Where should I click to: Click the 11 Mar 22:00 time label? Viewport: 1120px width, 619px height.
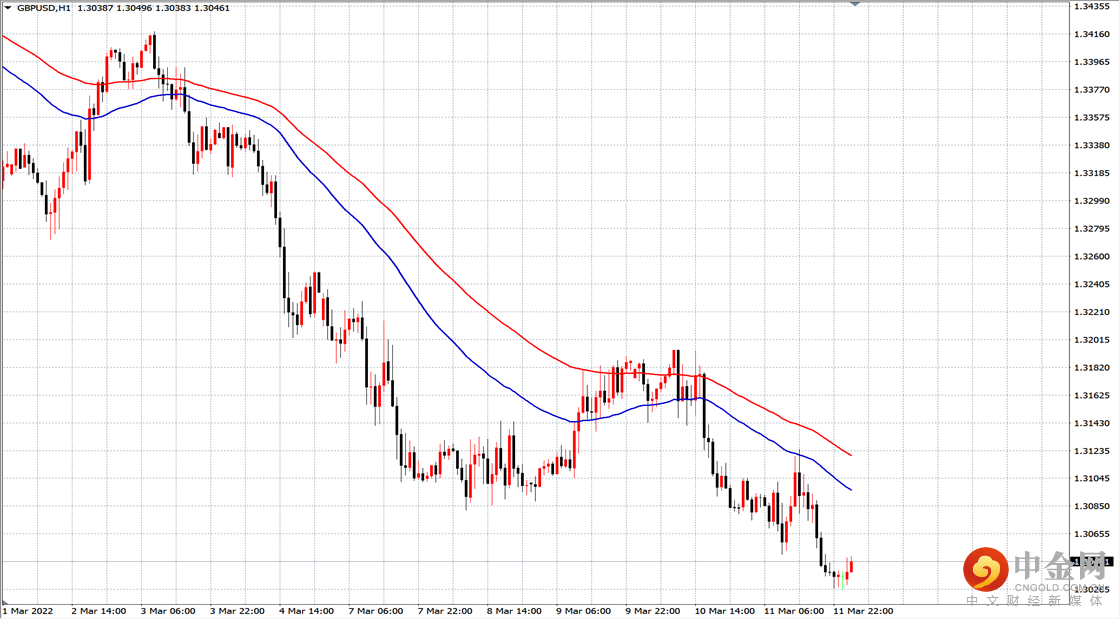(863, 611)
